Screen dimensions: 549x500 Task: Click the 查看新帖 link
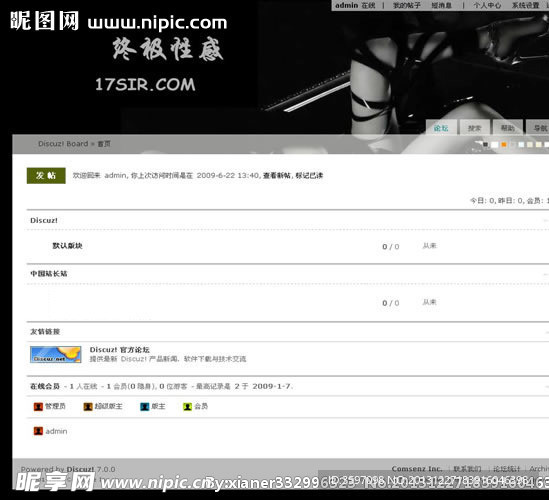pyautogui.click(x=277, y=175)
